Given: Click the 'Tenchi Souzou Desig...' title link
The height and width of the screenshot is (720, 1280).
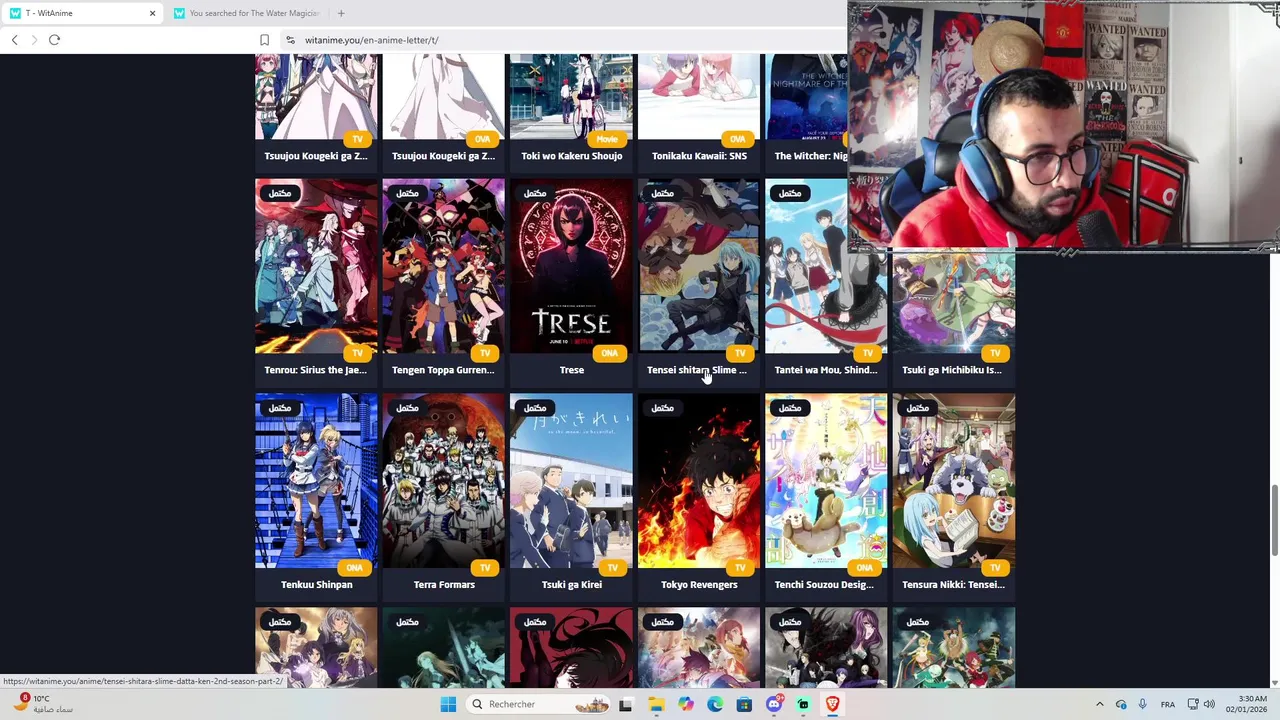Looking at the screenshot, I should [824, 585].
